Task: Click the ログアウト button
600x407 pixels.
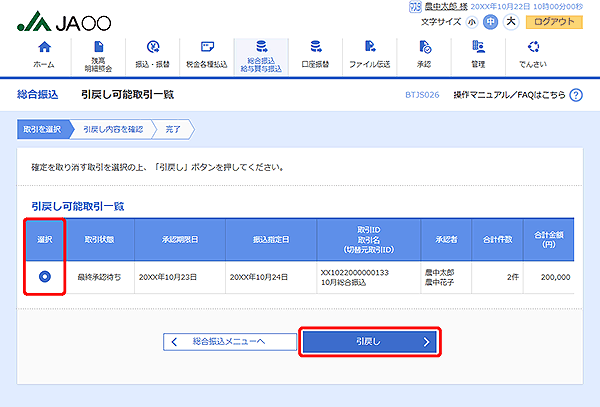Action: point(554,22)
